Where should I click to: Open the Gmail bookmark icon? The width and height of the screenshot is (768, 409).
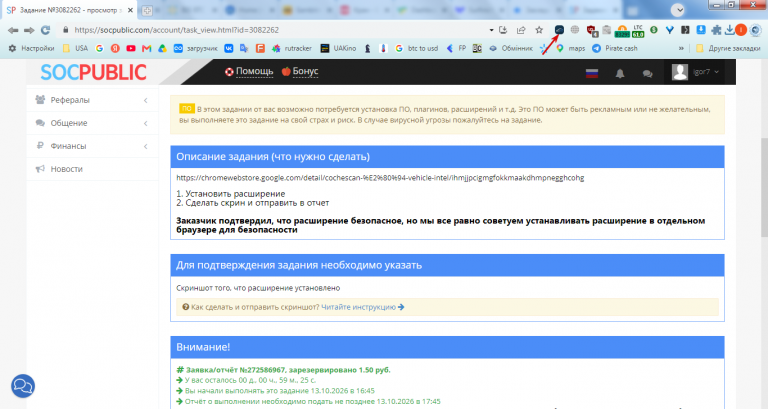pyautogui.click(x=146, y=48)
